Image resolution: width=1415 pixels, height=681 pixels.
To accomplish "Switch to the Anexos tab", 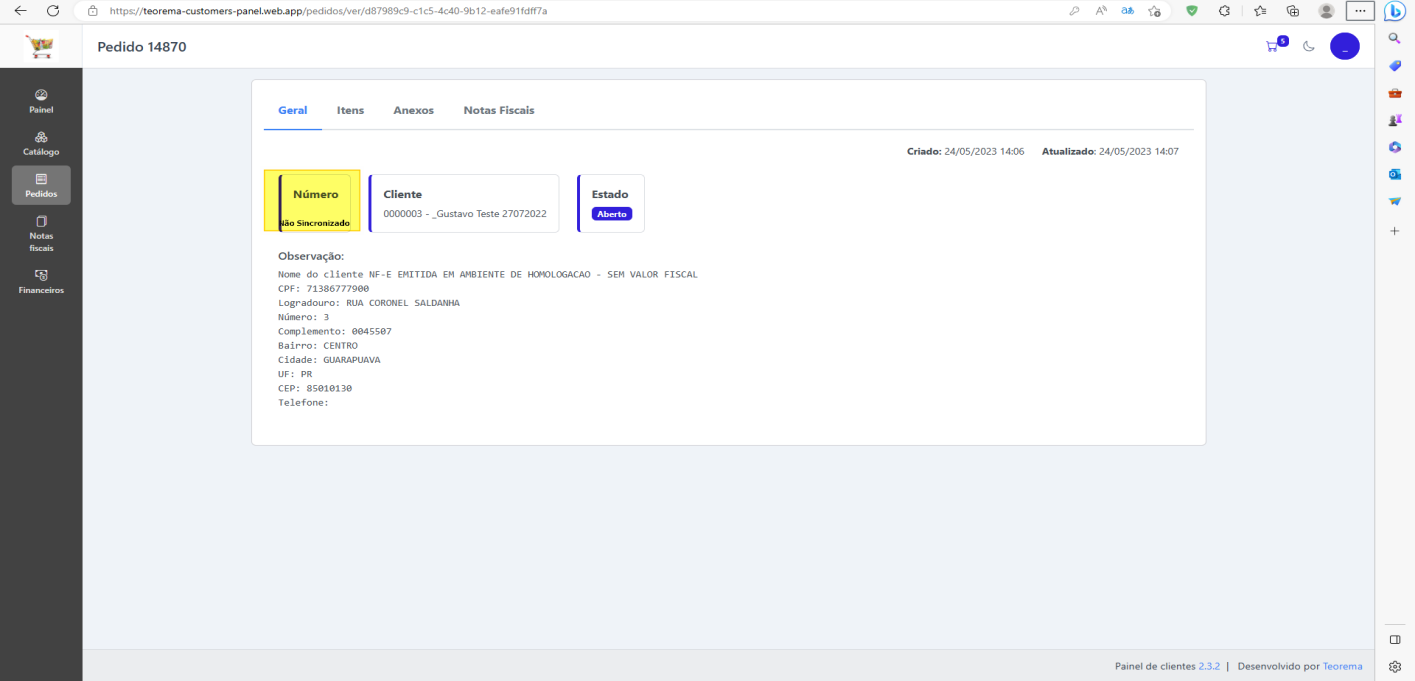I will [x=413, y=111].
